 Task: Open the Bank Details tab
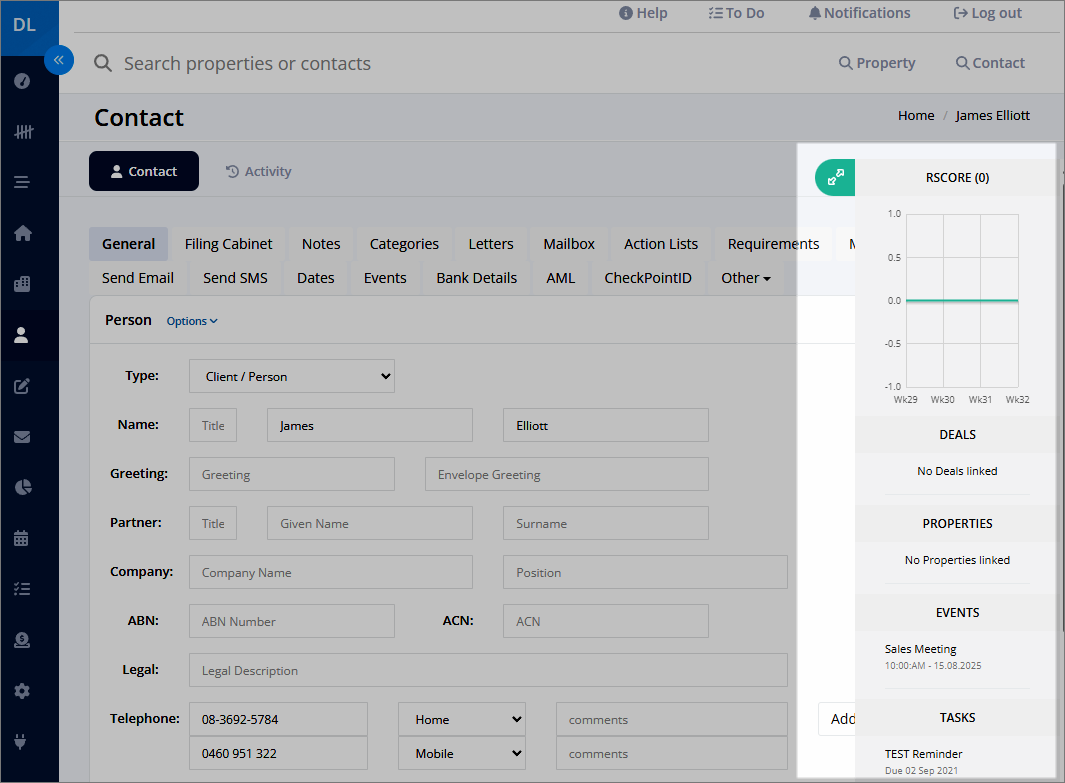pos(477,278)
